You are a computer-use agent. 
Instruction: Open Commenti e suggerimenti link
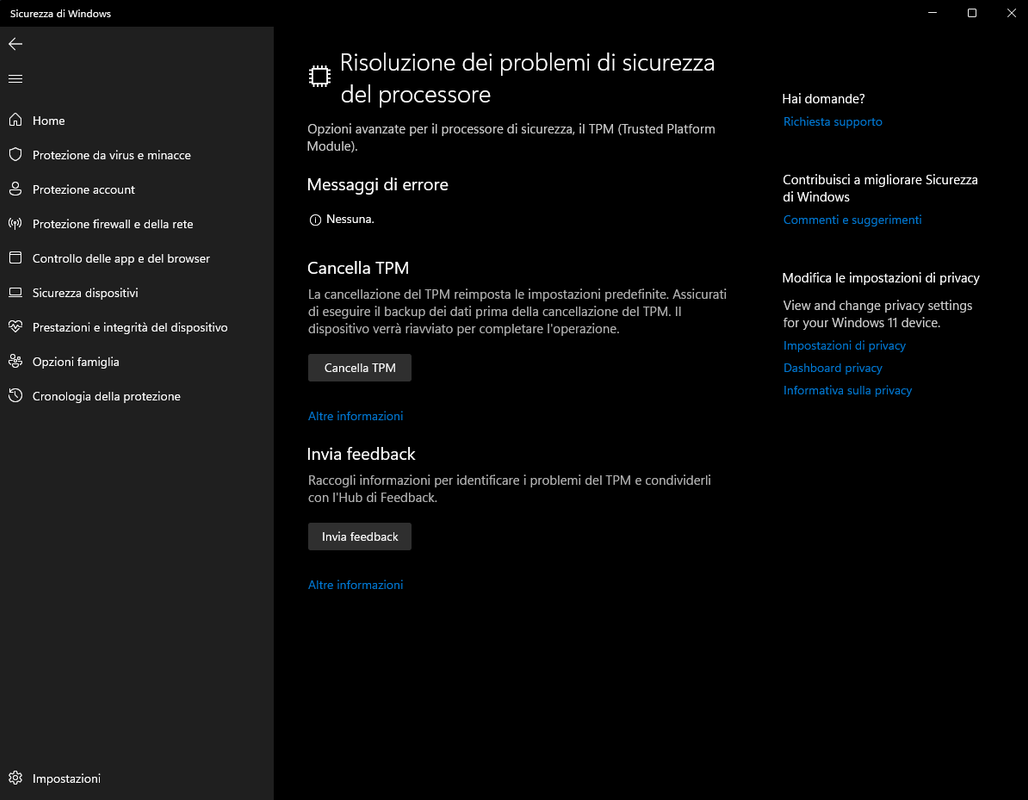click(x=852, y=220)
